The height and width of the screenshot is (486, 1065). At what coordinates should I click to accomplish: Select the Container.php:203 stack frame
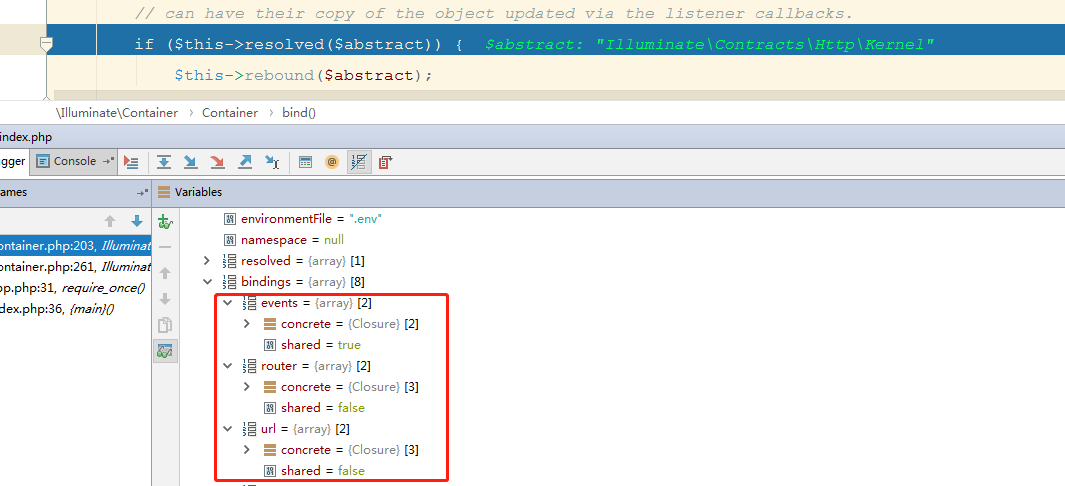coord(75,246)
